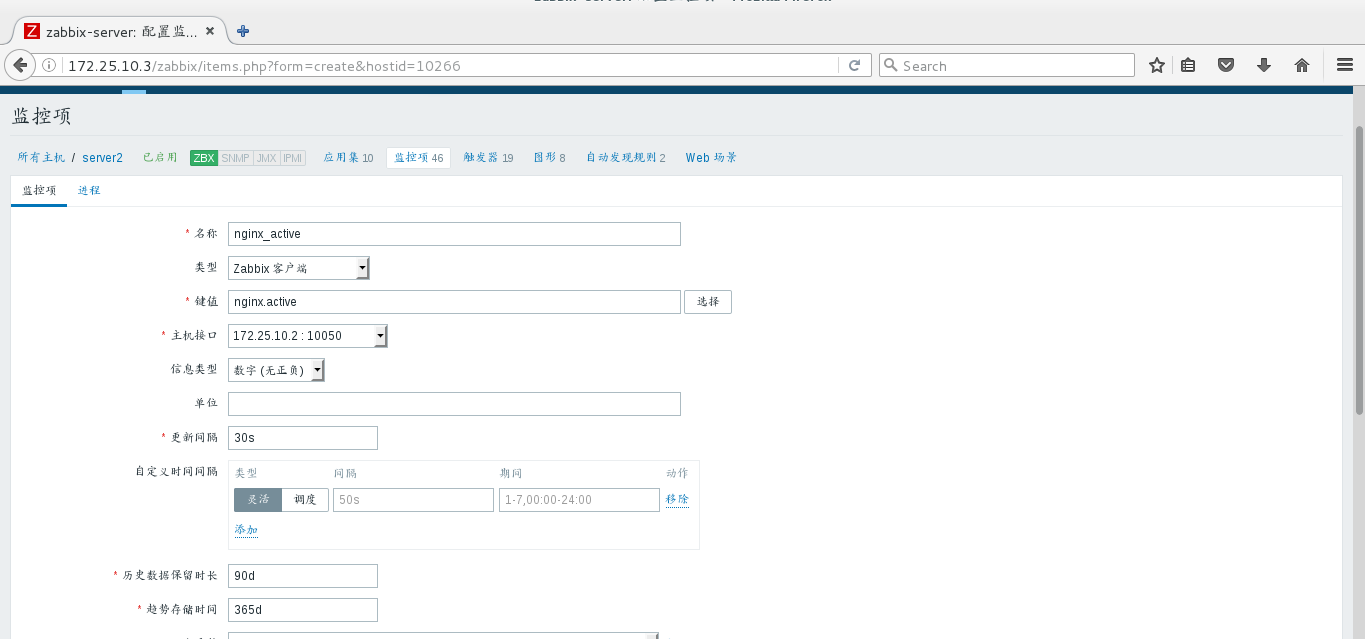Viewport: 1365px width, 639px height.
Task: Click the 趋势存储时间 field with 365d
Action: pos(303,610)
